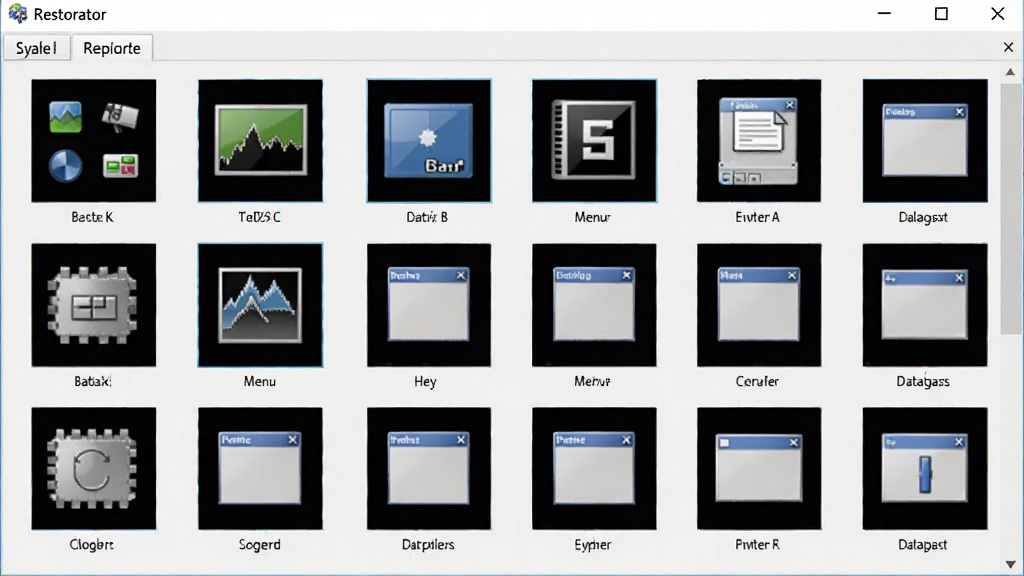Select the dialog icon labeled Datagass
The image size is (1024, 576).
point(925,305)
